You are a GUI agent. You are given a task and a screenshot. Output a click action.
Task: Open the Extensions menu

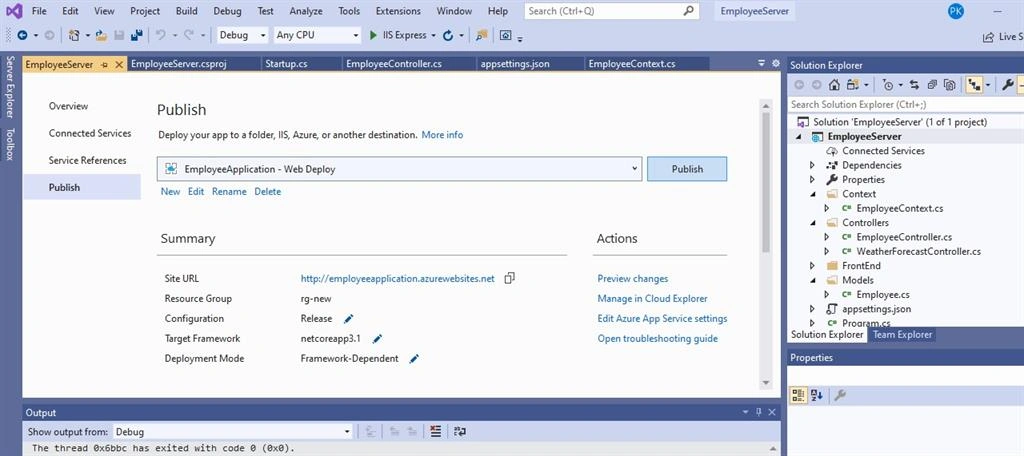coord(398,11)
